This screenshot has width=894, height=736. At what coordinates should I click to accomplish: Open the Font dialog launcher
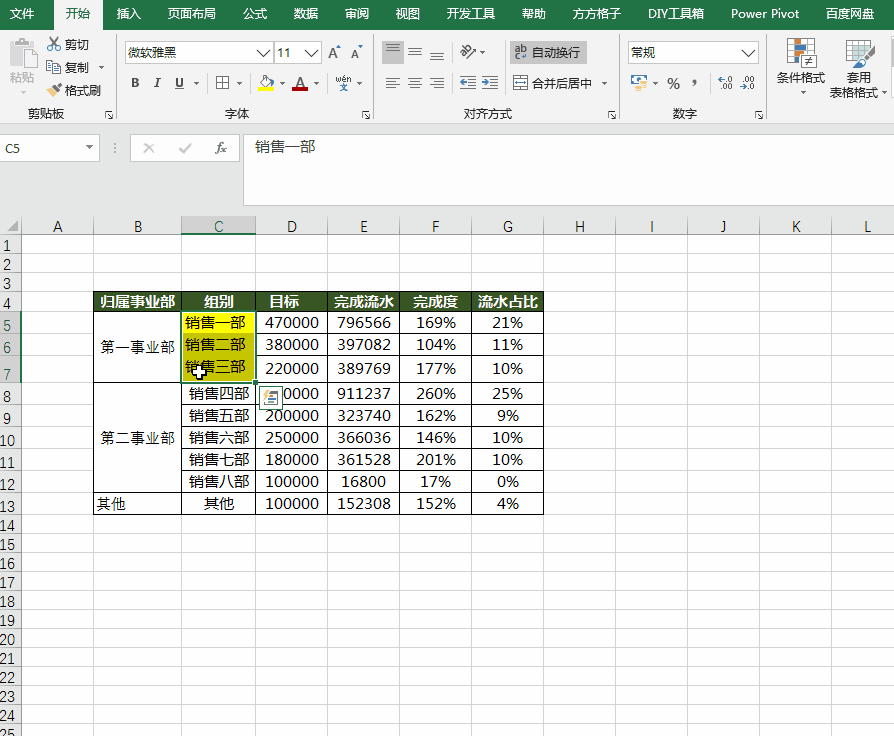[366, 115]
